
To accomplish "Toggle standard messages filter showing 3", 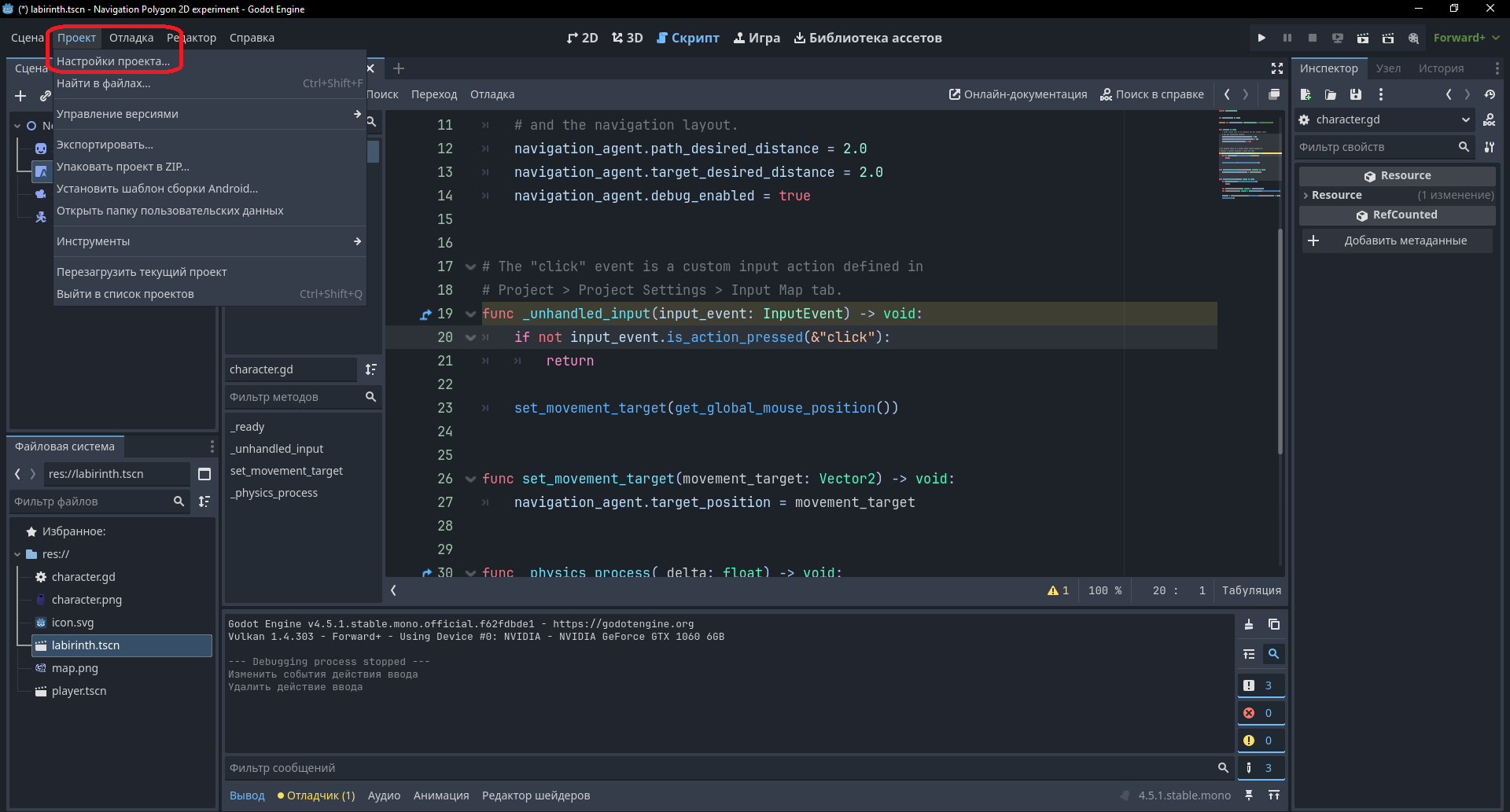I will 1261,685.
